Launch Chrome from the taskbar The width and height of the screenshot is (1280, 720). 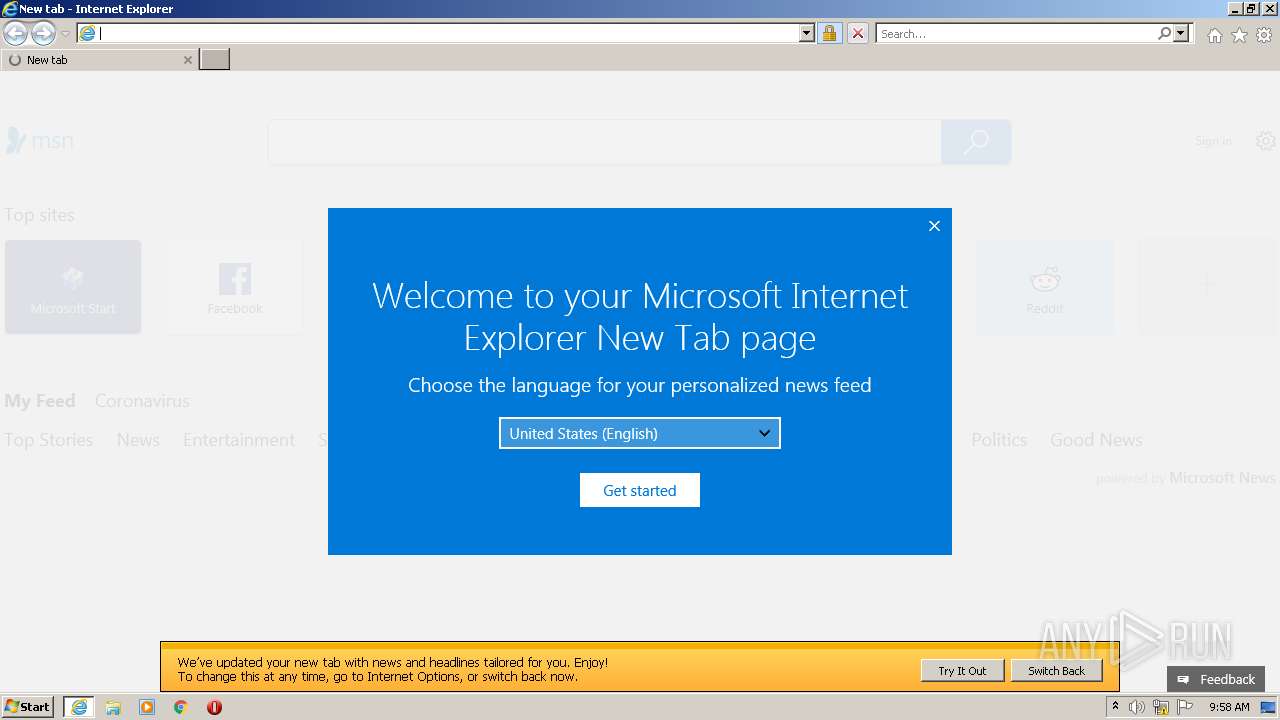(x=181, y=707)
